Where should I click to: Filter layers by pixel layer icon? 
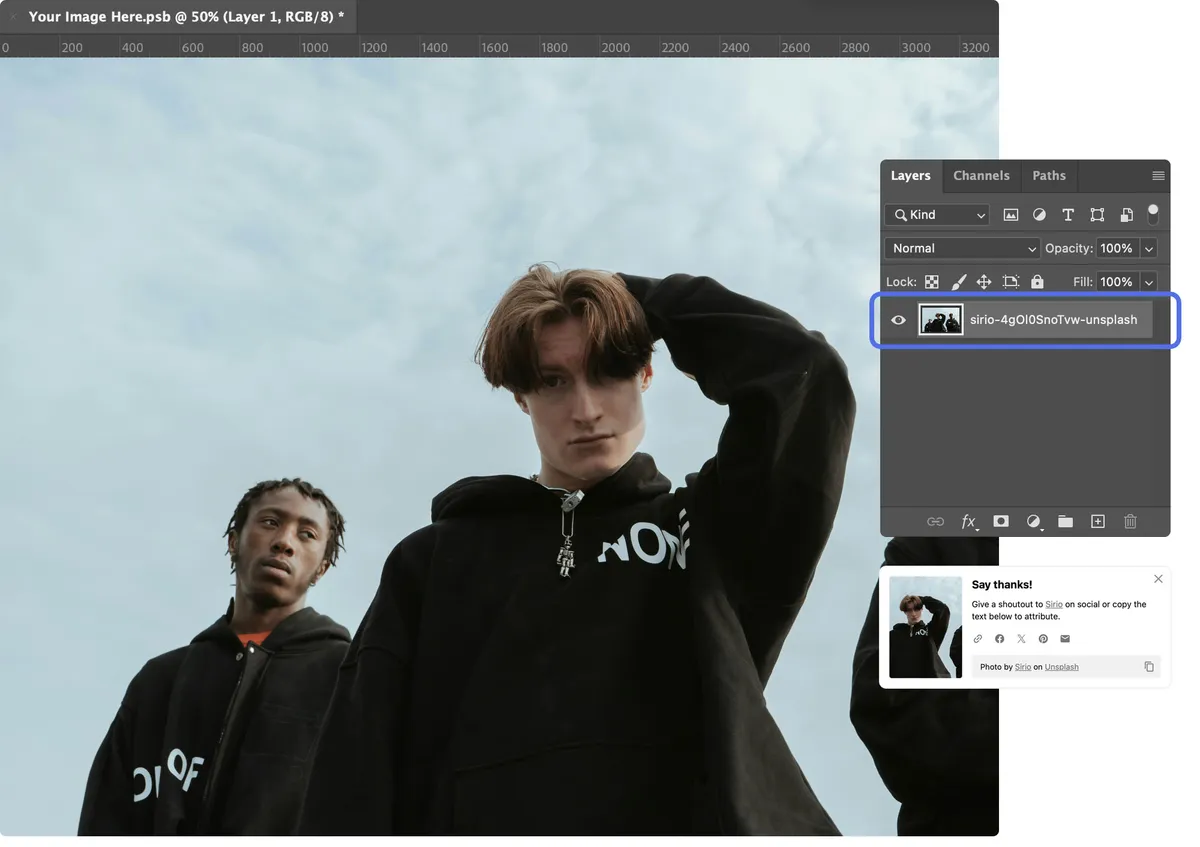(x=1011, y=215)
